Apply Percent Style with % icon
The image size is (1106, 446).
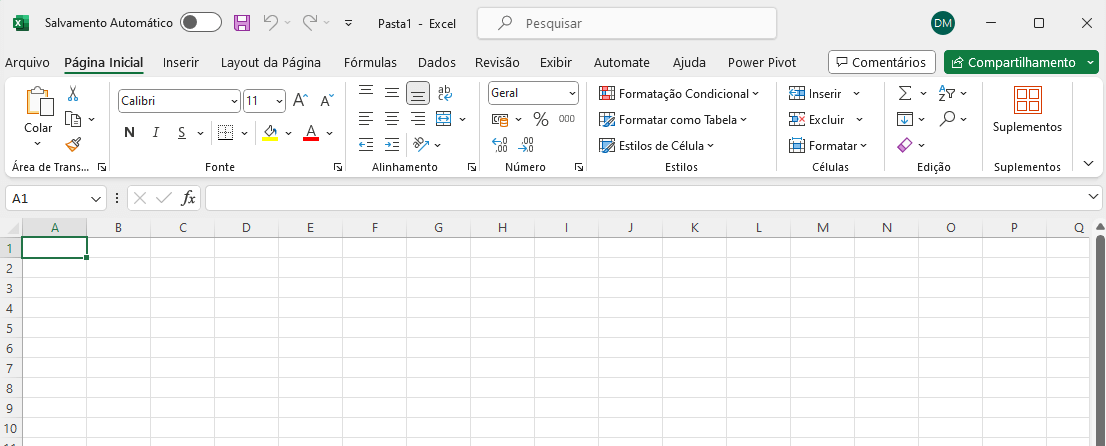[x=541, y=119]
